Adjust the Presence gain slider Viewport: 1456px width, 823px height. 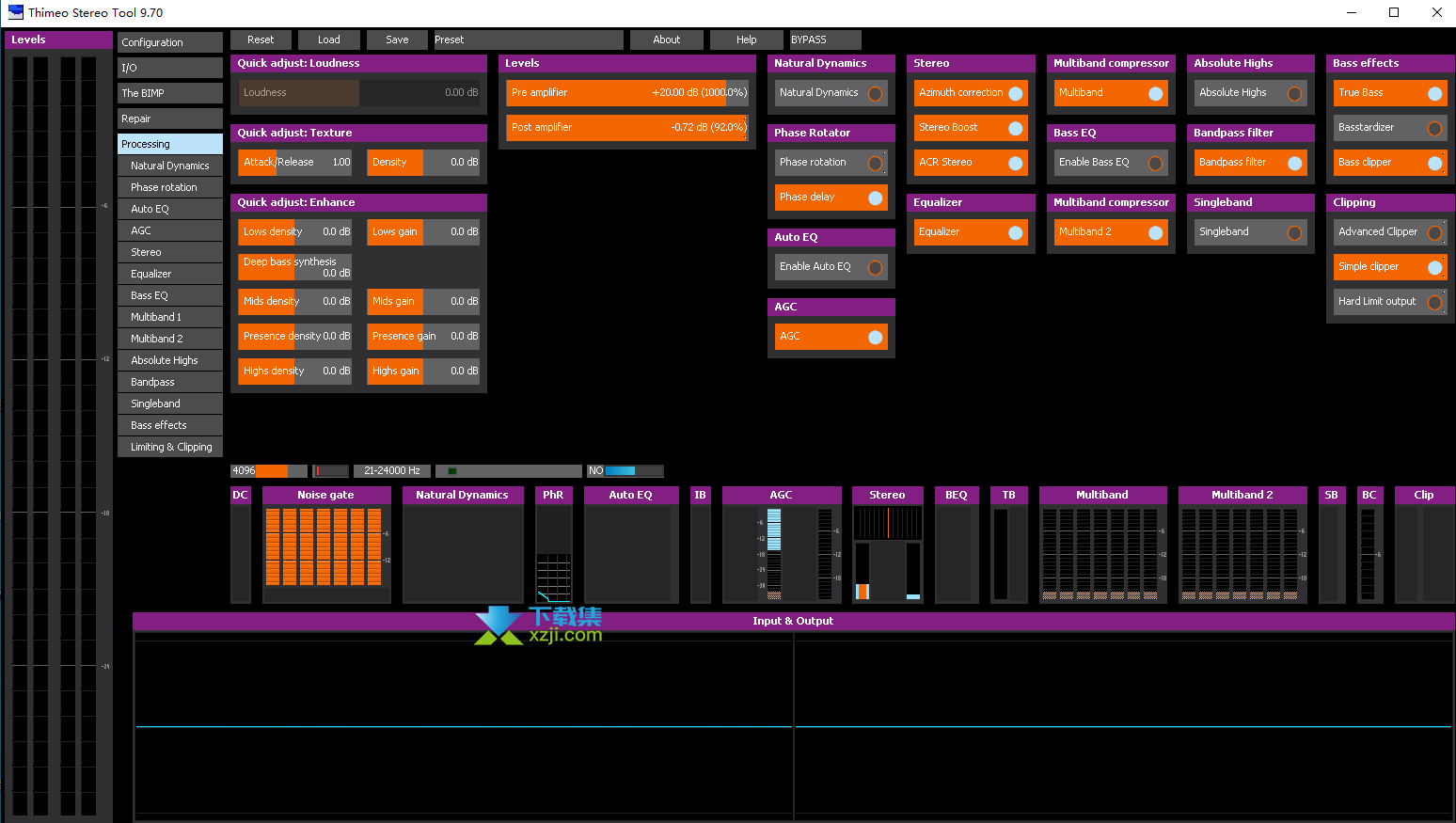point(423,337)
